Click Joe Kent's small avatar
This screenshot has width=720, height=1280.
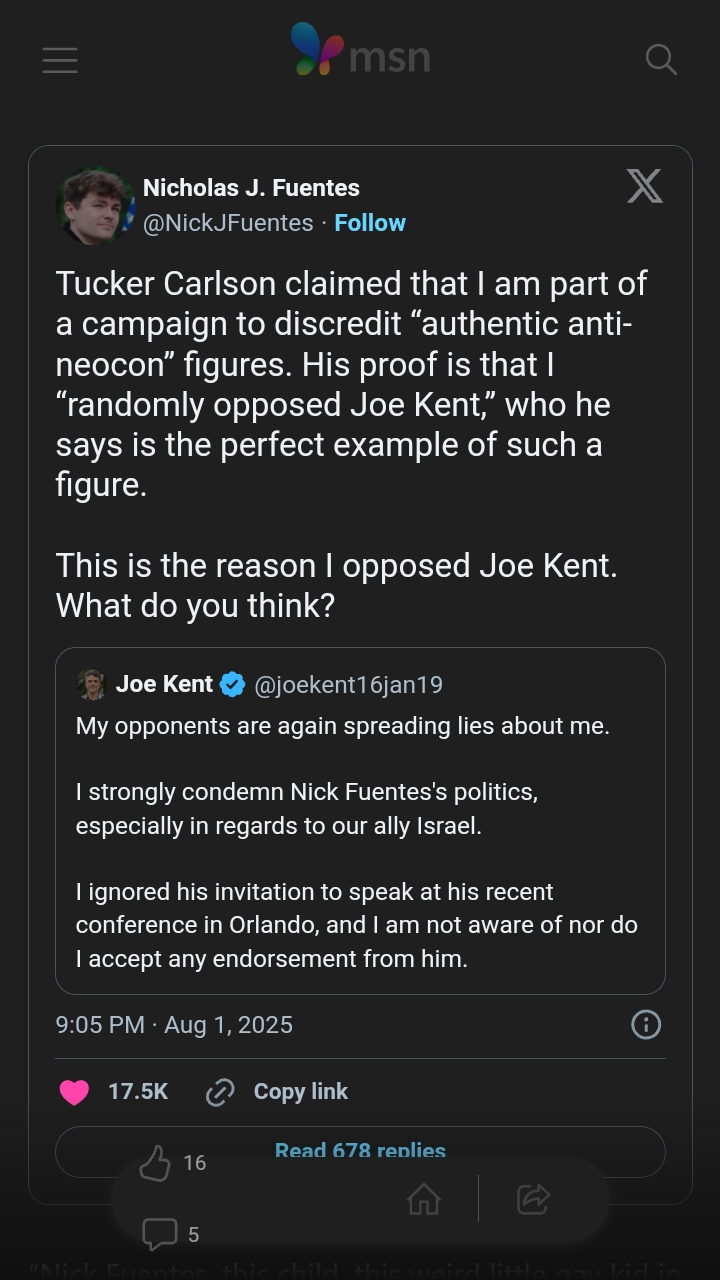[91, 684]
